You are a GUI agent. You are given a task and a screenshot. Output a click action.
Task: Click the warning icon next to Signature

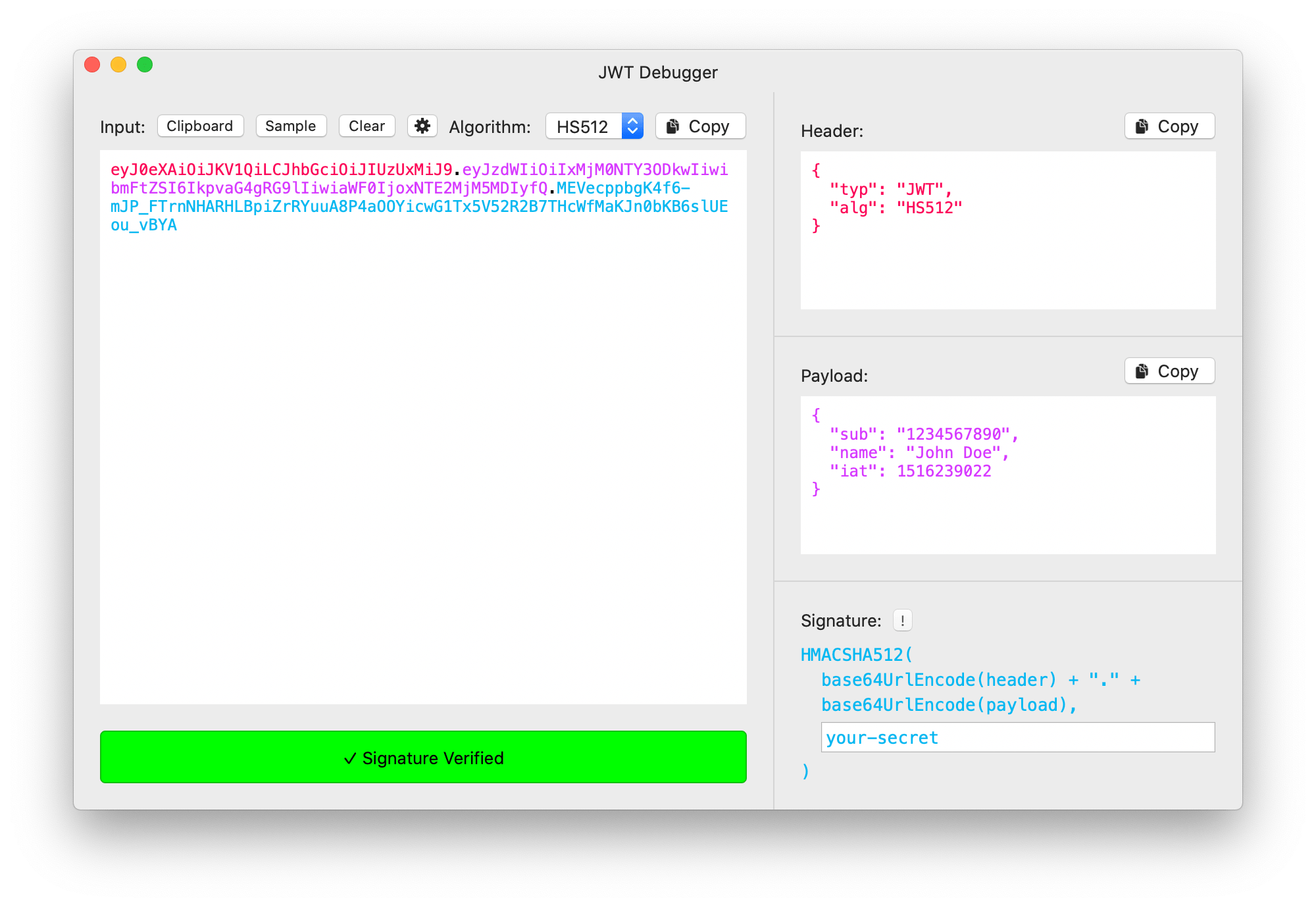coord(902,619)
